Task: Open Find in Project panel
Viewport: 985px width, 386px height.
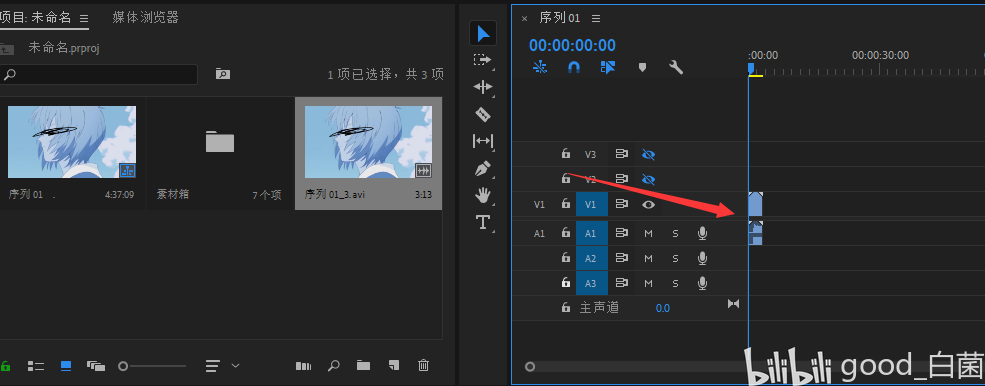Action: [x=334, y=365]
